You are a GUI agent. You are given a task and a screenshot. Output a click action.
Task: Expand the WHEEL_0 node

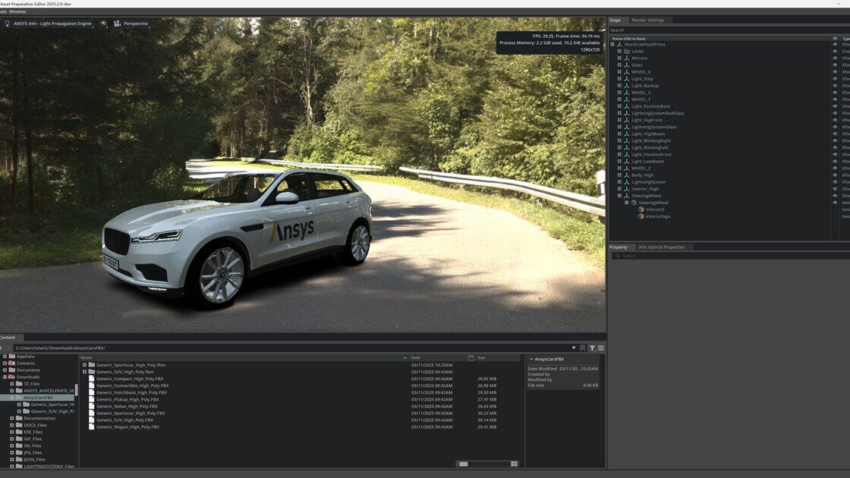[620, 72]
